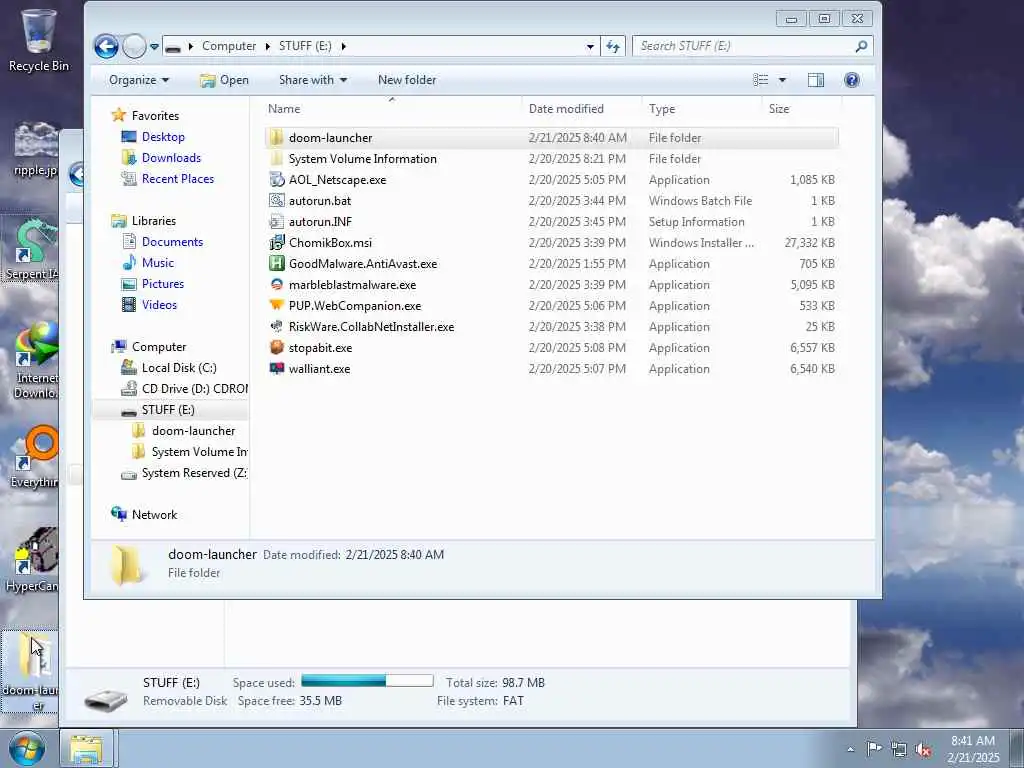Select STUFF (E:) in navigation pane
1024x768 pixels.
click(x=168, y=409)
